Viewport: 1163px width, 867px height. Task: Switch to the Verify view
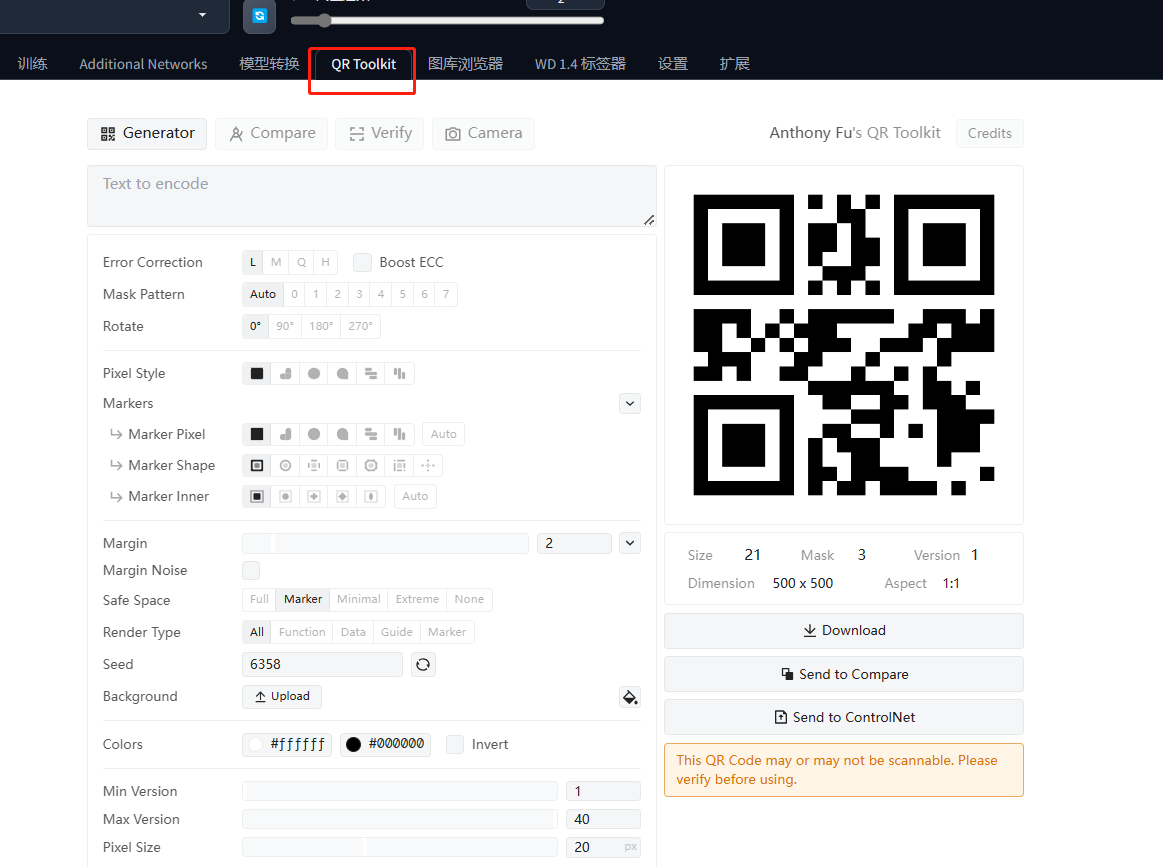click(x=380, y=133)
